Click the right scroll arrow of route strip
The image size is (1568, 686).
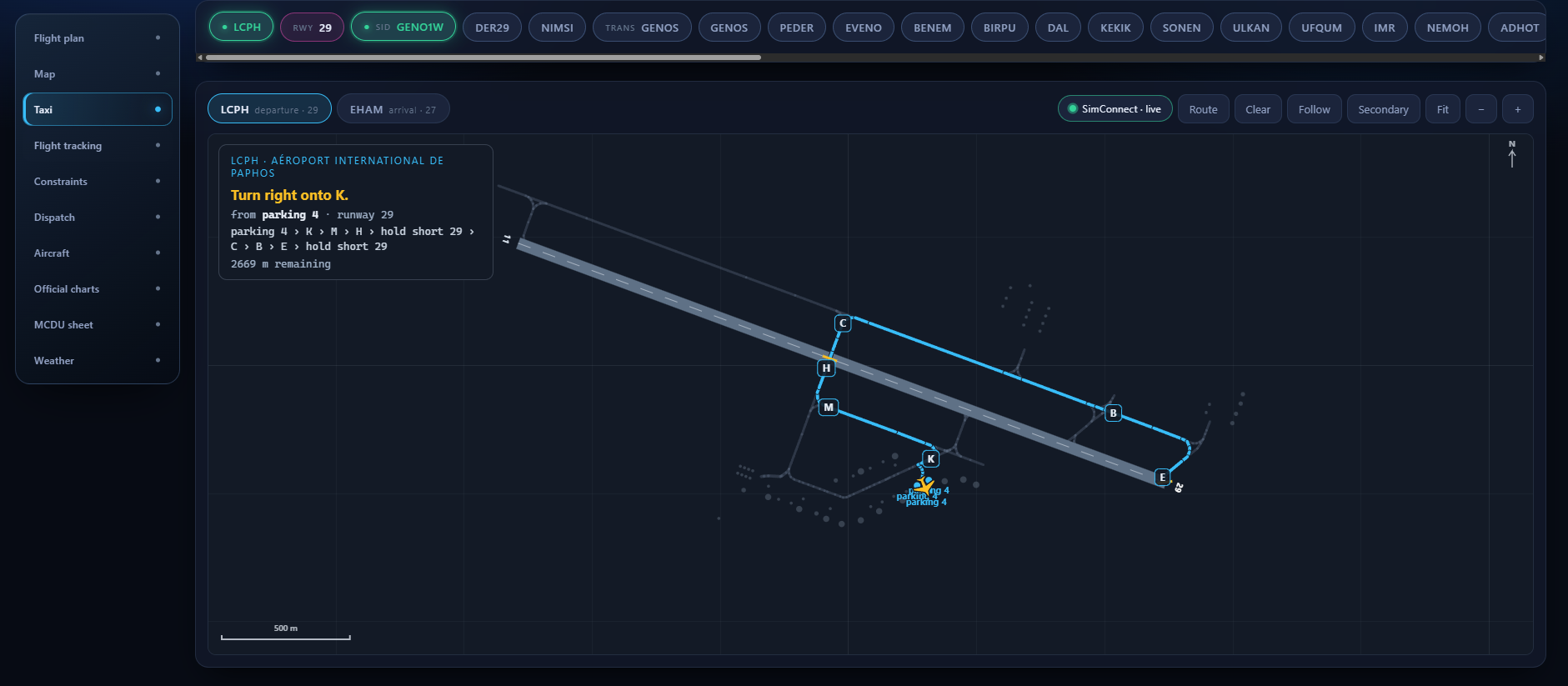tap(1541, 58)
